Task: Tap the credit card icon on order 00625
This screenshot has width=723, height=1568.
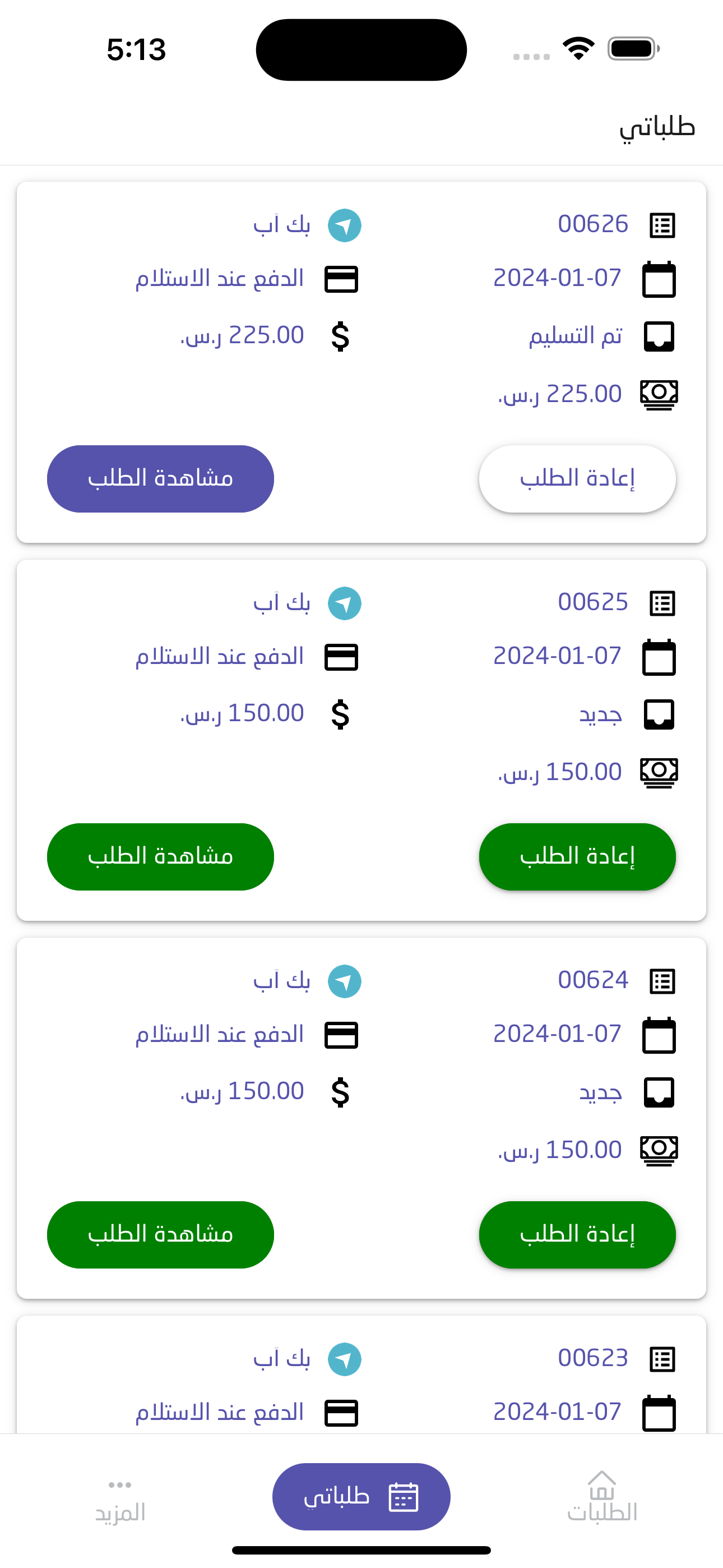Action: [x=341, y=657]
